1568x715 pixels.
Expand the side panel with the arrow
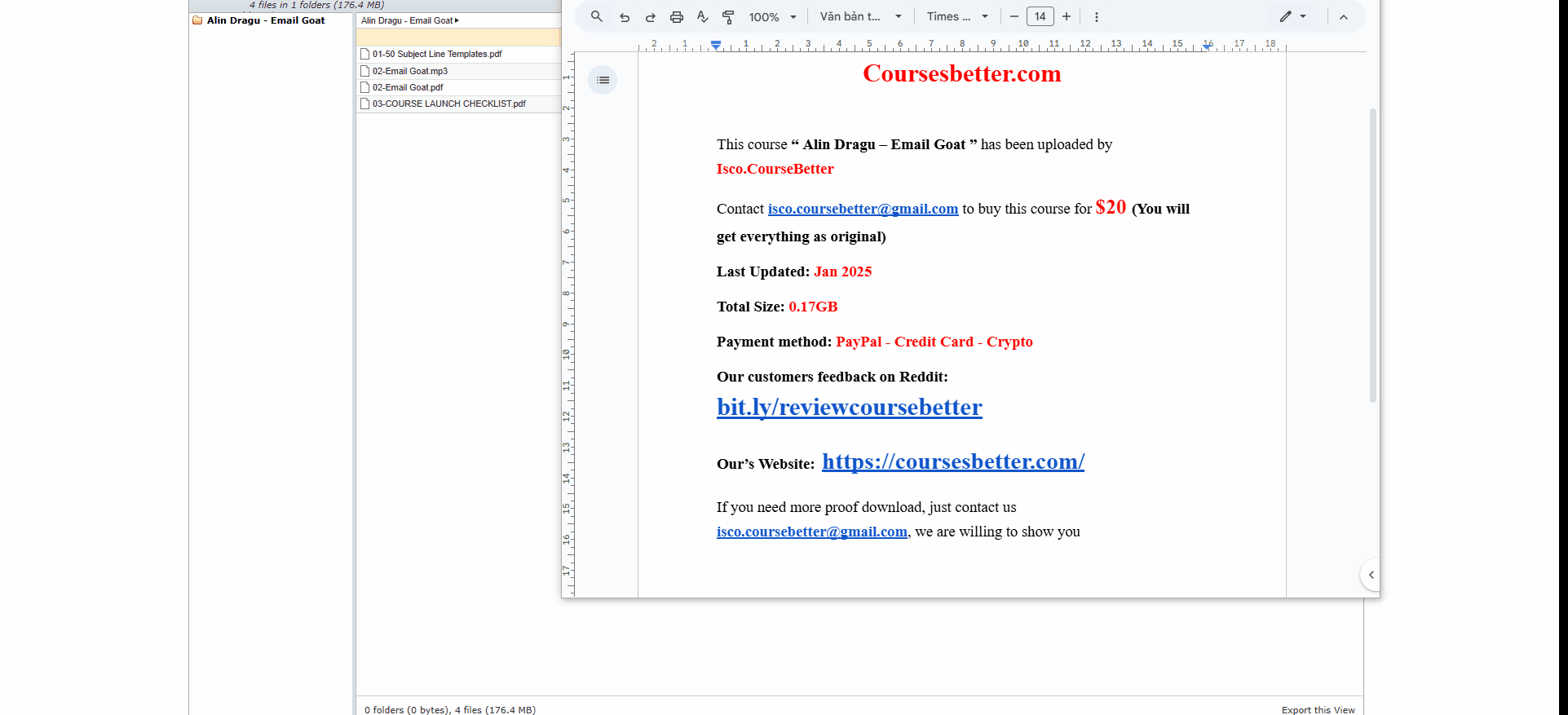coord(1371,575)
